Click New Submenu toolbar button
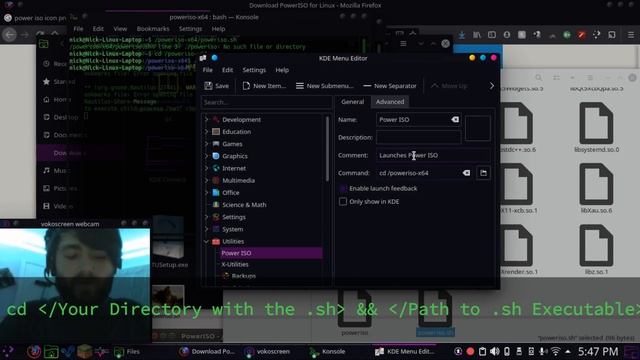Image resolution: width=640 pixels, height=360 pixels. pyautogui.click(x=324, y=86)
